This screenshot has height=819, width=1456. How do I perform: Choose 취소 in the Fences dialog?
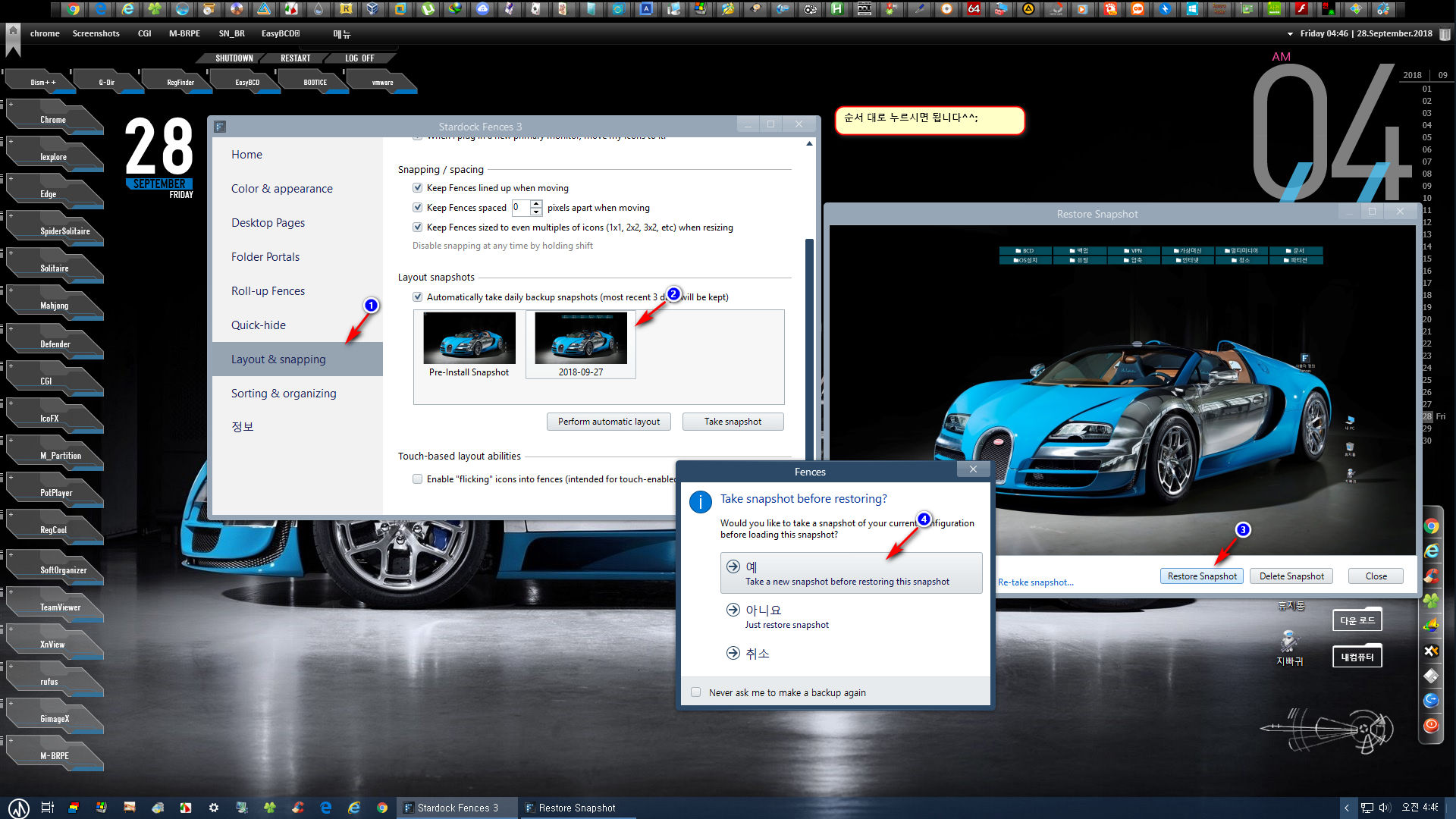(x=851, y=653)
